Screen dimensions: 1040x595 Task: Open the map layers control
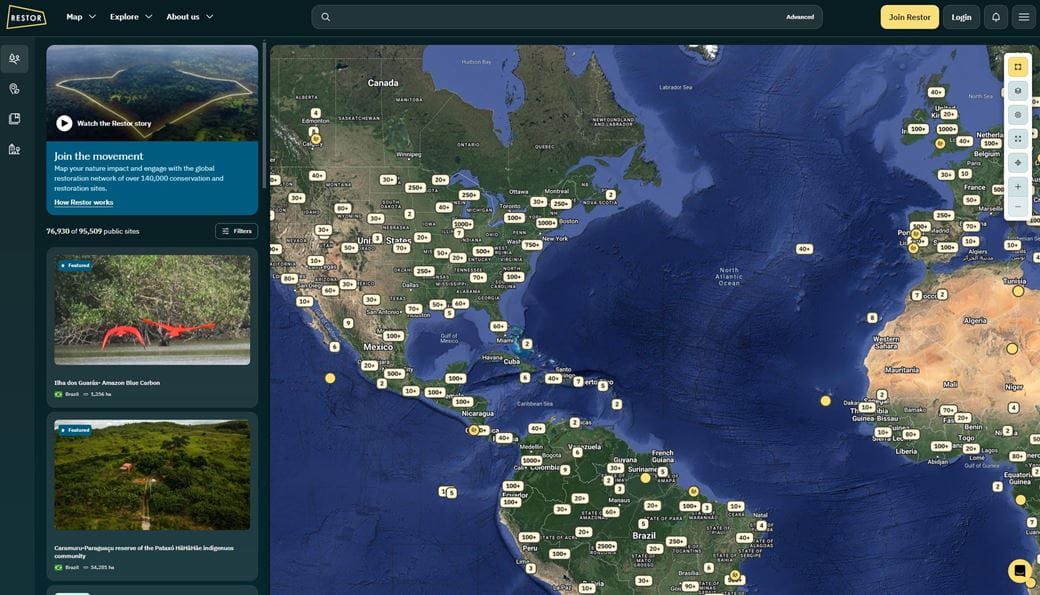(1017, 91)
